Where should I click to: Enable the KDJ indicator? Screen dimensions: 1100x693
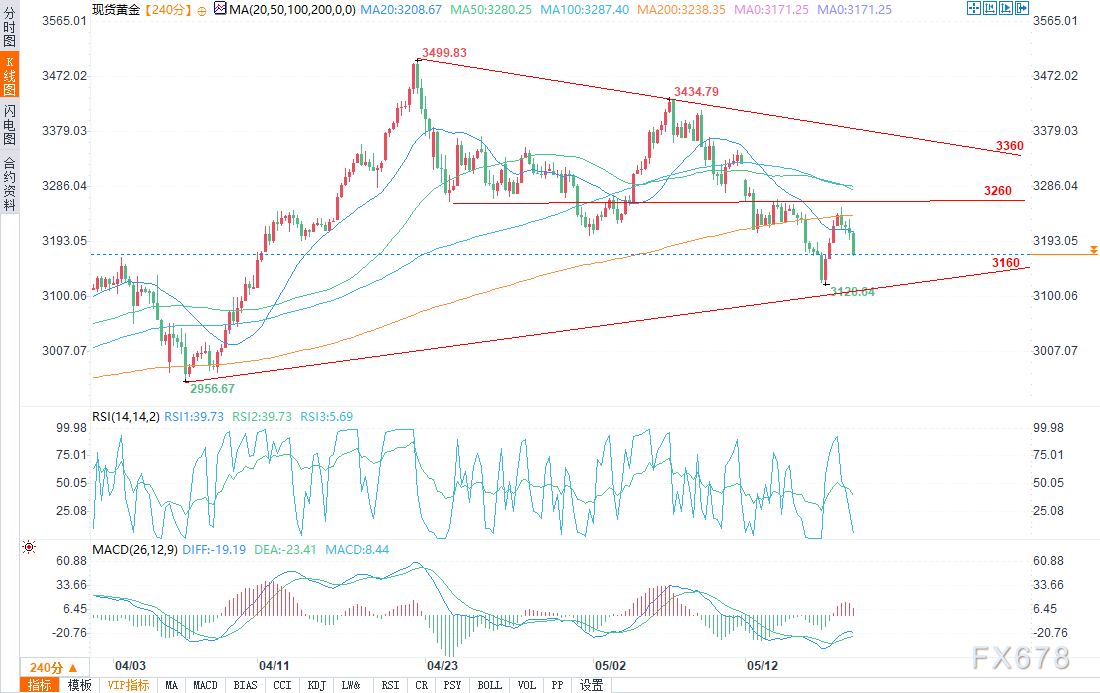[316, 685]
